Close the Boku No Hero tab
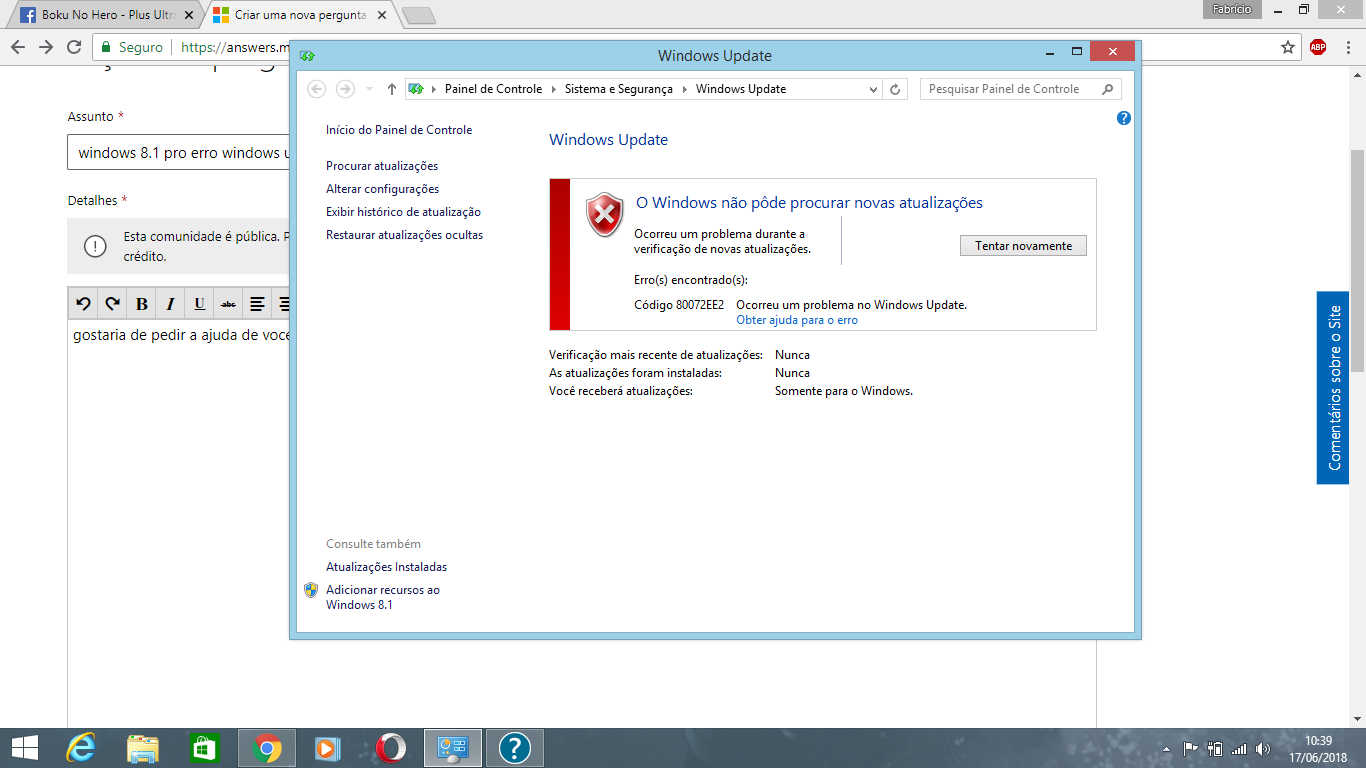 (189, 15)
